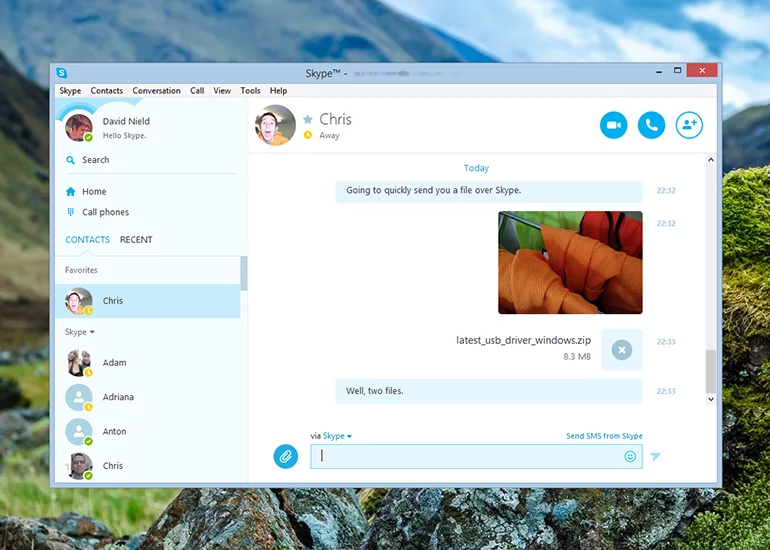
Task: Click the Away status icon under Chris
Action: [308, 135]
